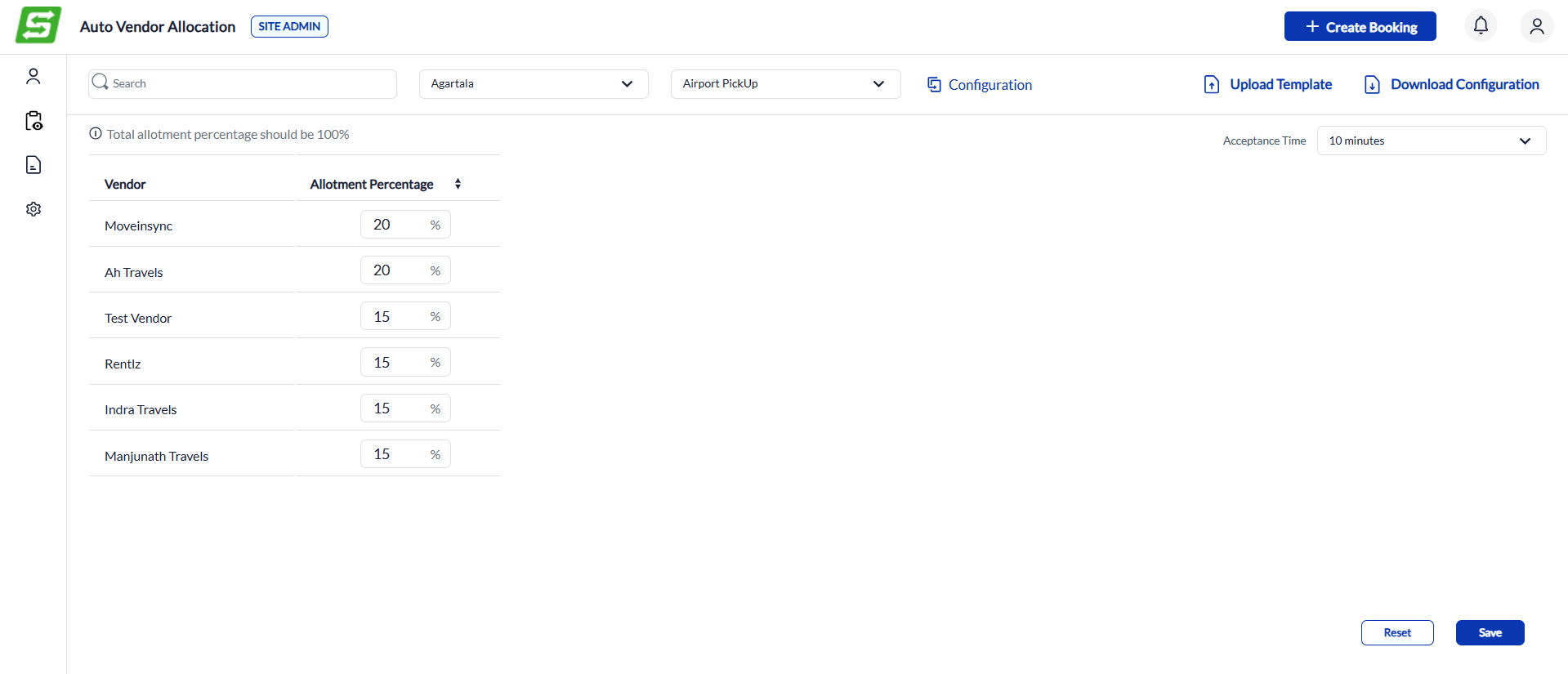
Task: Click the Acceptance Time label
Action: [1264, 141]
